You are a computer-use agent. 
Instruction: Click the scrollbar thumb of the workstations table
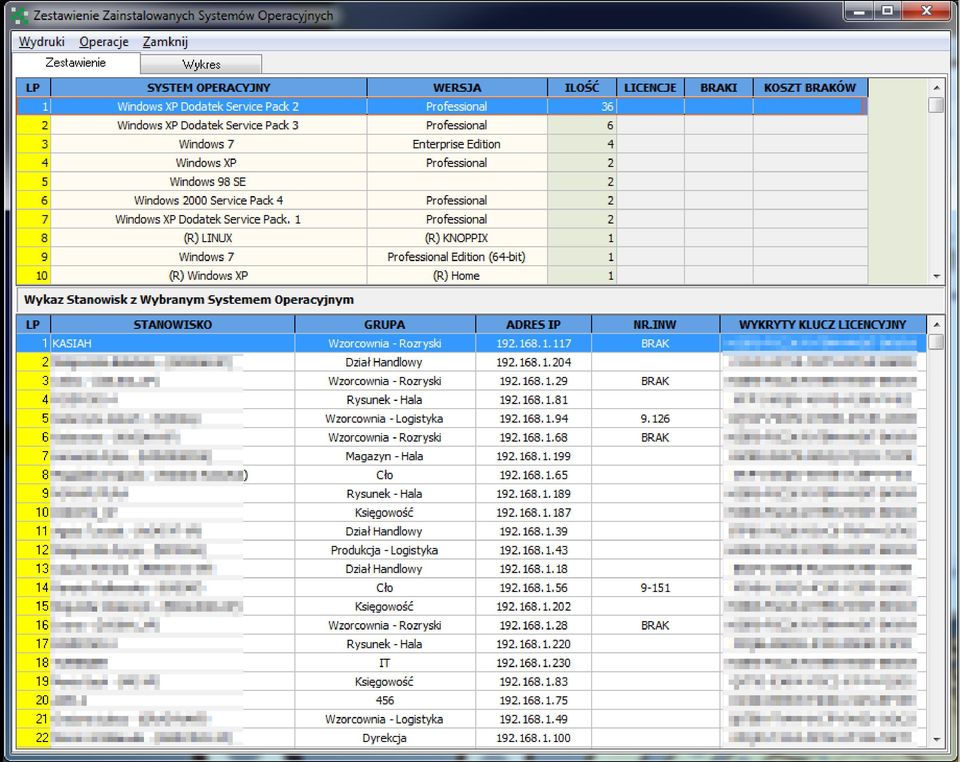pyautogui.click(x=936, y=342)
